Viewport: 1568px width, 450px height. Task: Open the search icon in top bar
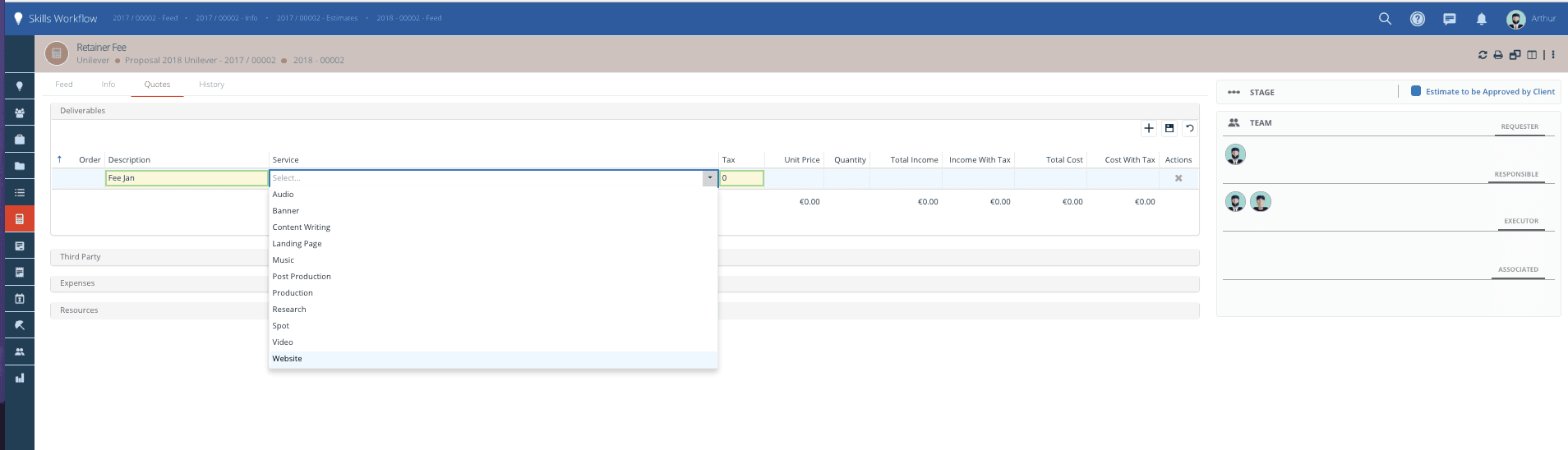click(1385, 18)
